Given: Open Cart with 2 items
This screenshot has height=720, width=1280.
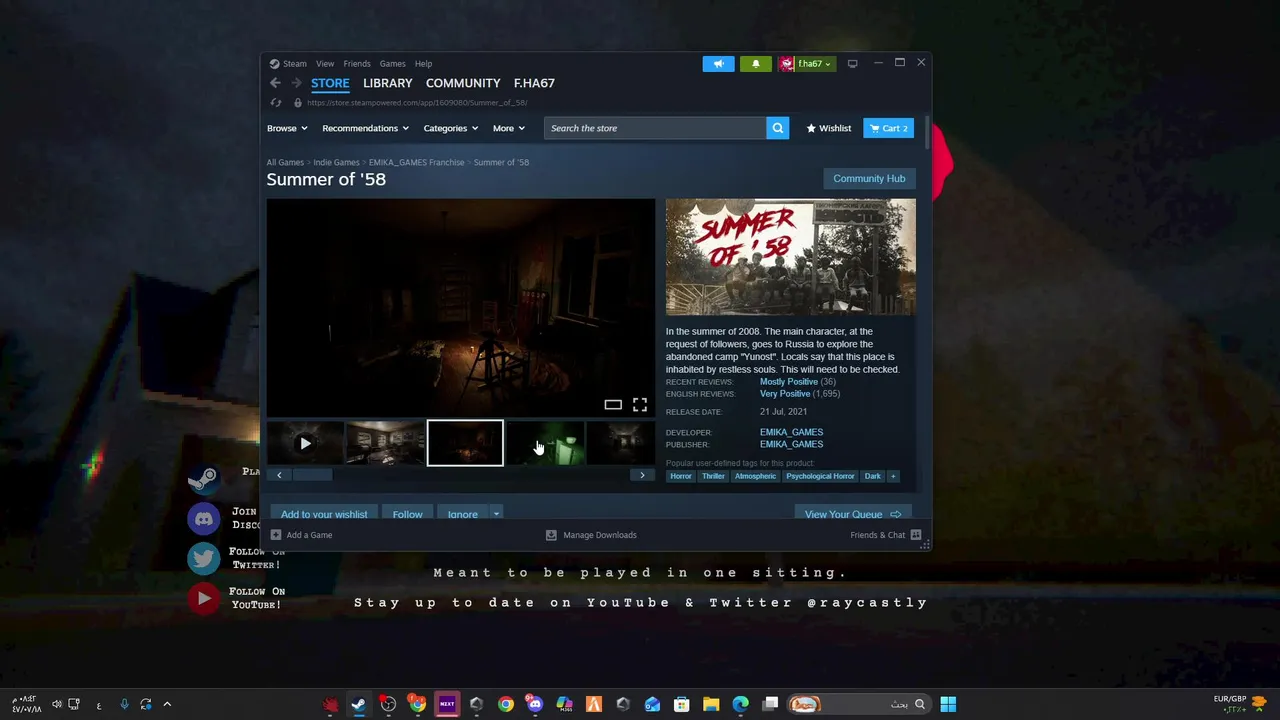Looking at the screenshot, I should coord(888,128).
